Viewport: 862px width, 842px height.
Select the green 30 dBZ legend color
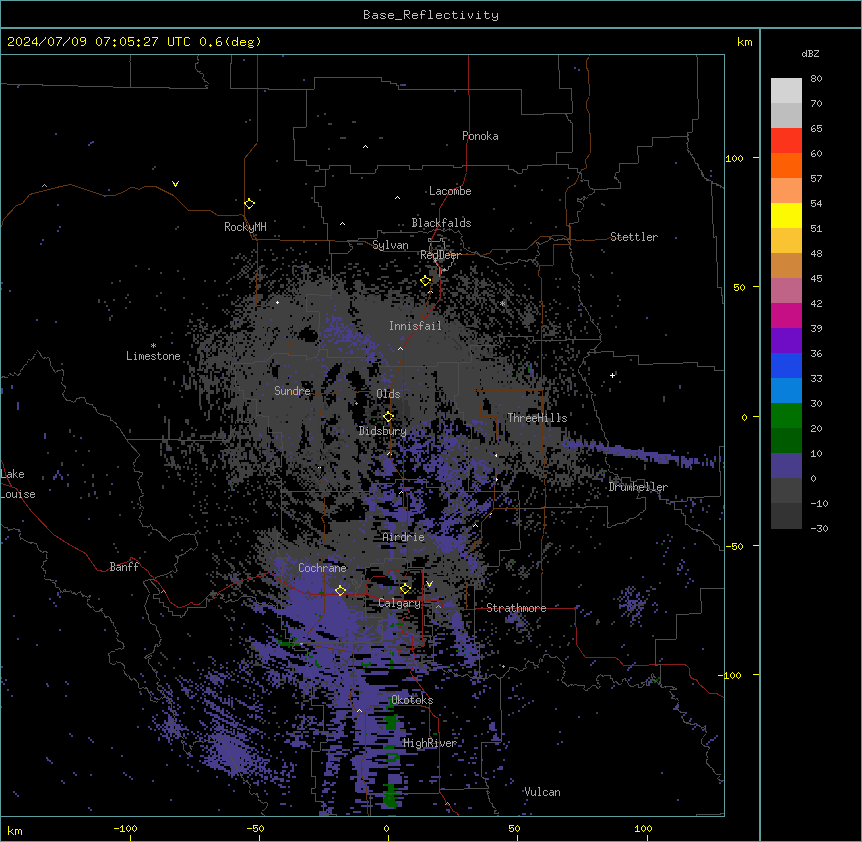tap(786, 416)
